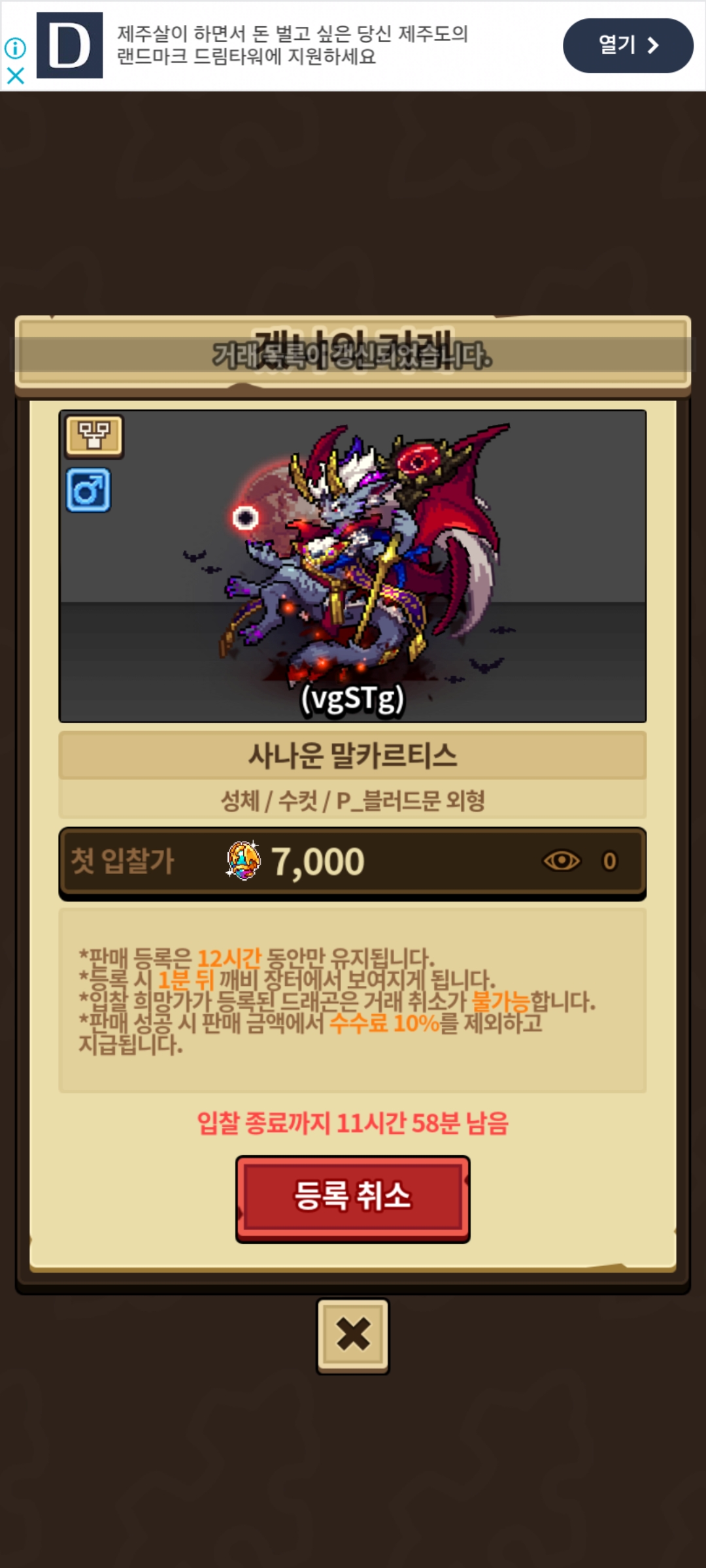706x1568 pixels.
Task: Tap the 첫 입찰가 label
Action: (122, 860)
